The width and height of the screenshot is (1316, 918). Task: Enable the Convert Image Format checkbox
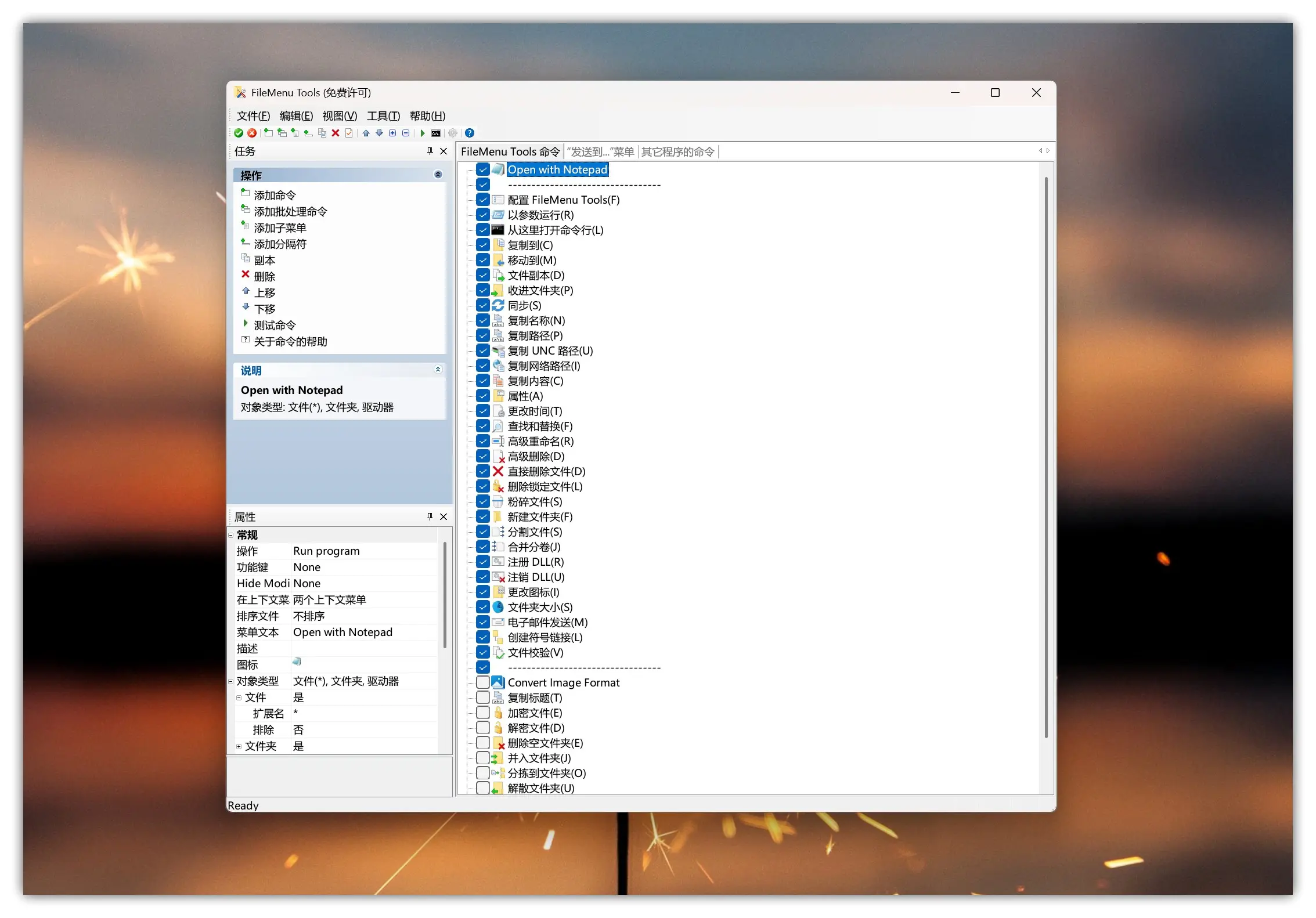coord(483,682)
